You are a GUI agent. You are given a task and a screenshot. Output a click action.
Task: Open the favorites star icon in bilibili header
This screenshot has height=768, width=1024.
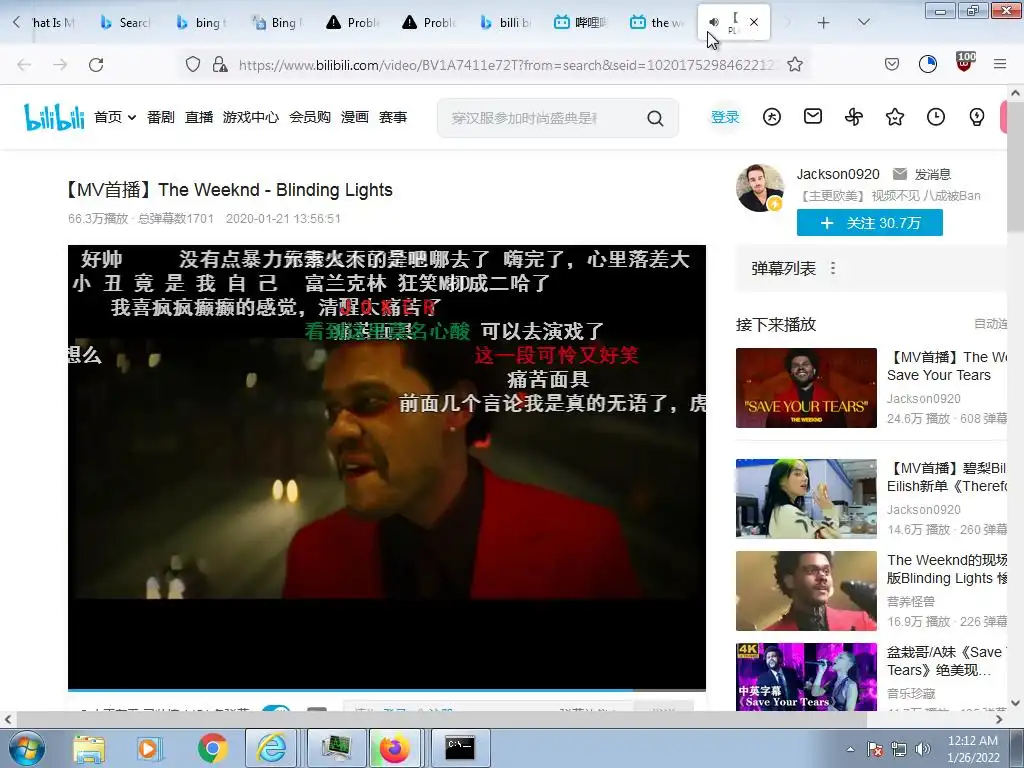tap(895, 117)
